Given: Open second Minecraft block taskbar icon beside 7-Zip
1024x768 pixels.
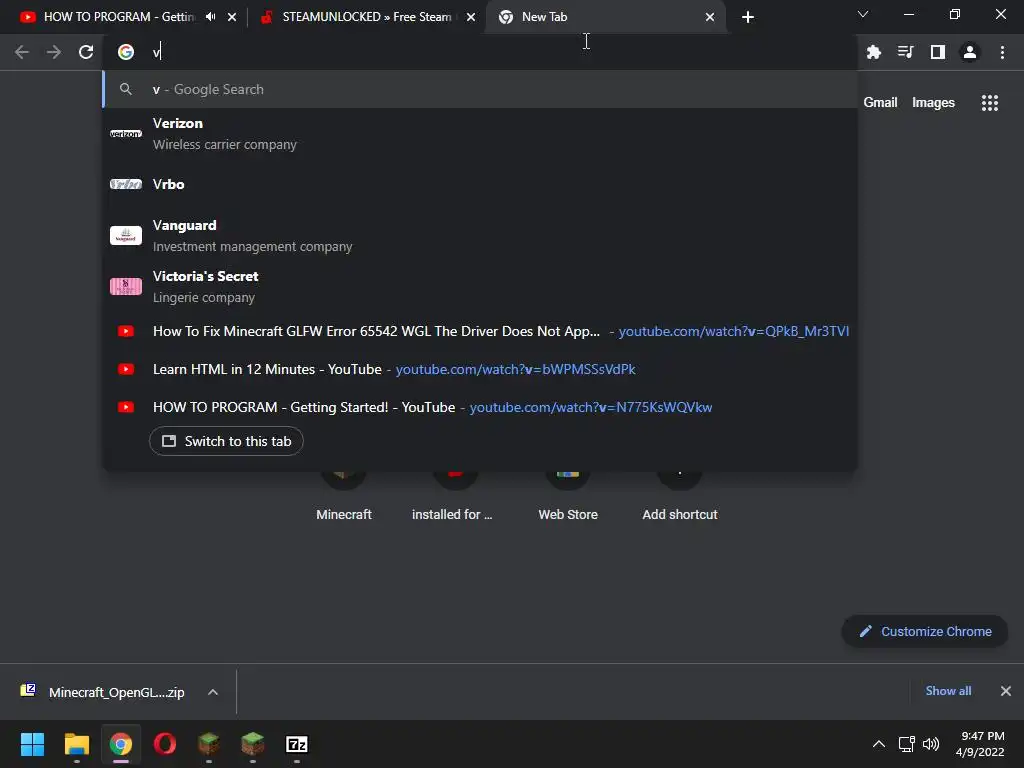Looking at the screenshot, I should coord(253,744).
